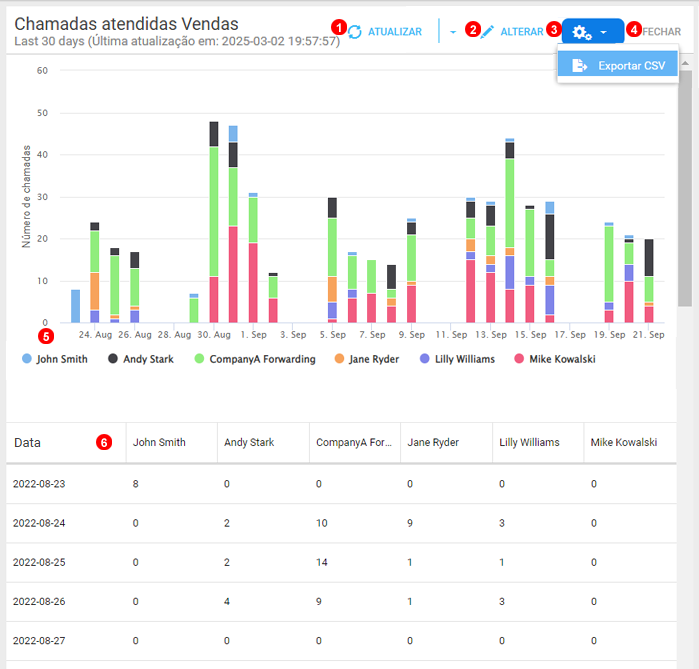The image size is (699, 669).
Task: Click the gears settings icon
Action: point(582,33)
